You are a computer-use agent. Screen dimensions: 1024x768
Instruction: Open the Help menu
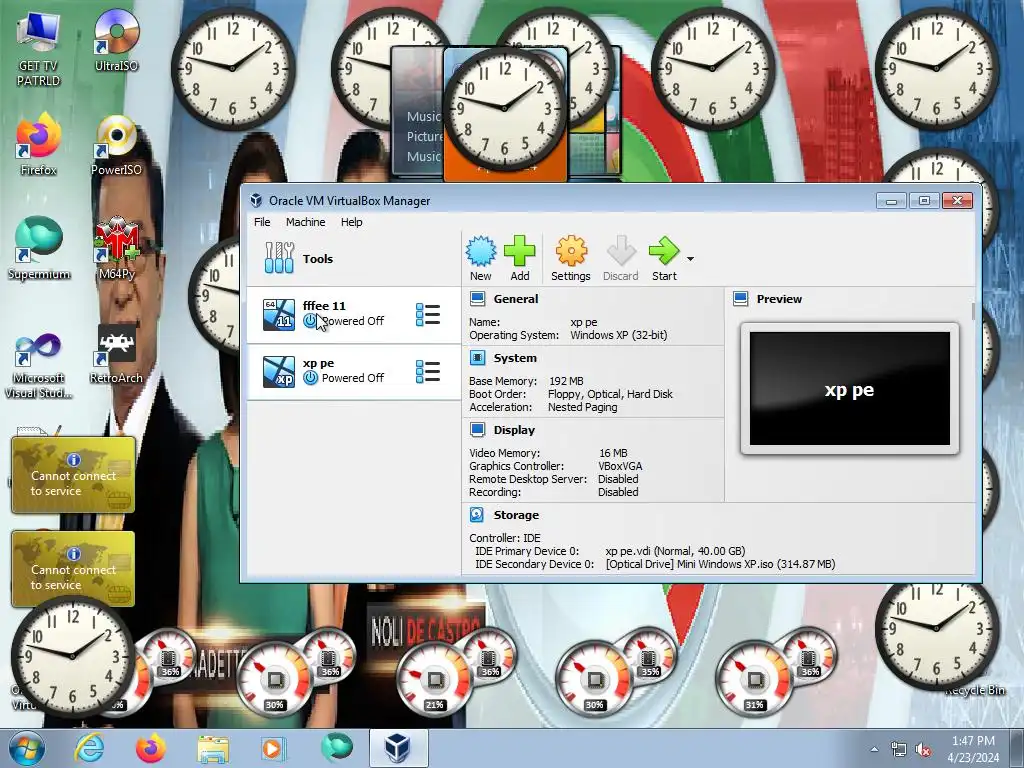tap(351, 222)
